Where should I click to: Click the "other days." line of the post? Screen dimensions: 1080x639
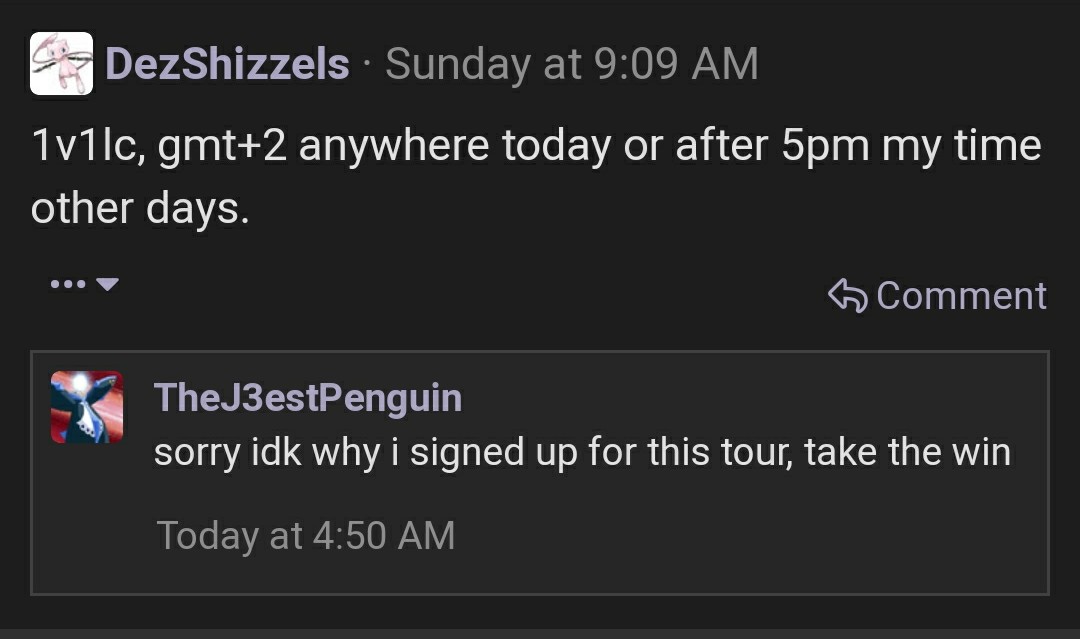point(139,209)
